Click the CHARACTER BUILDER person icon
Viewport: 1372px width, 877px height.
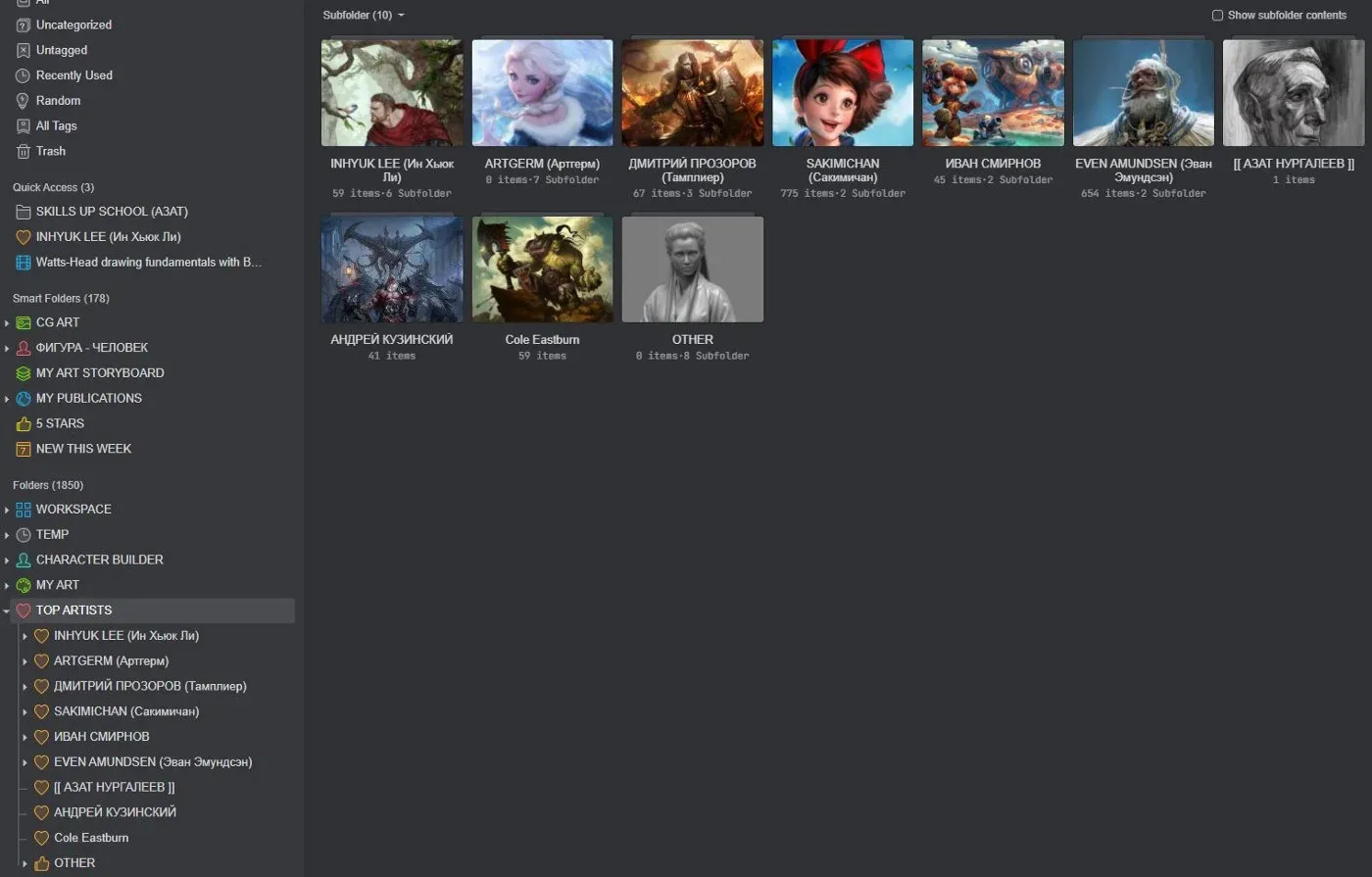click(24, 560)
